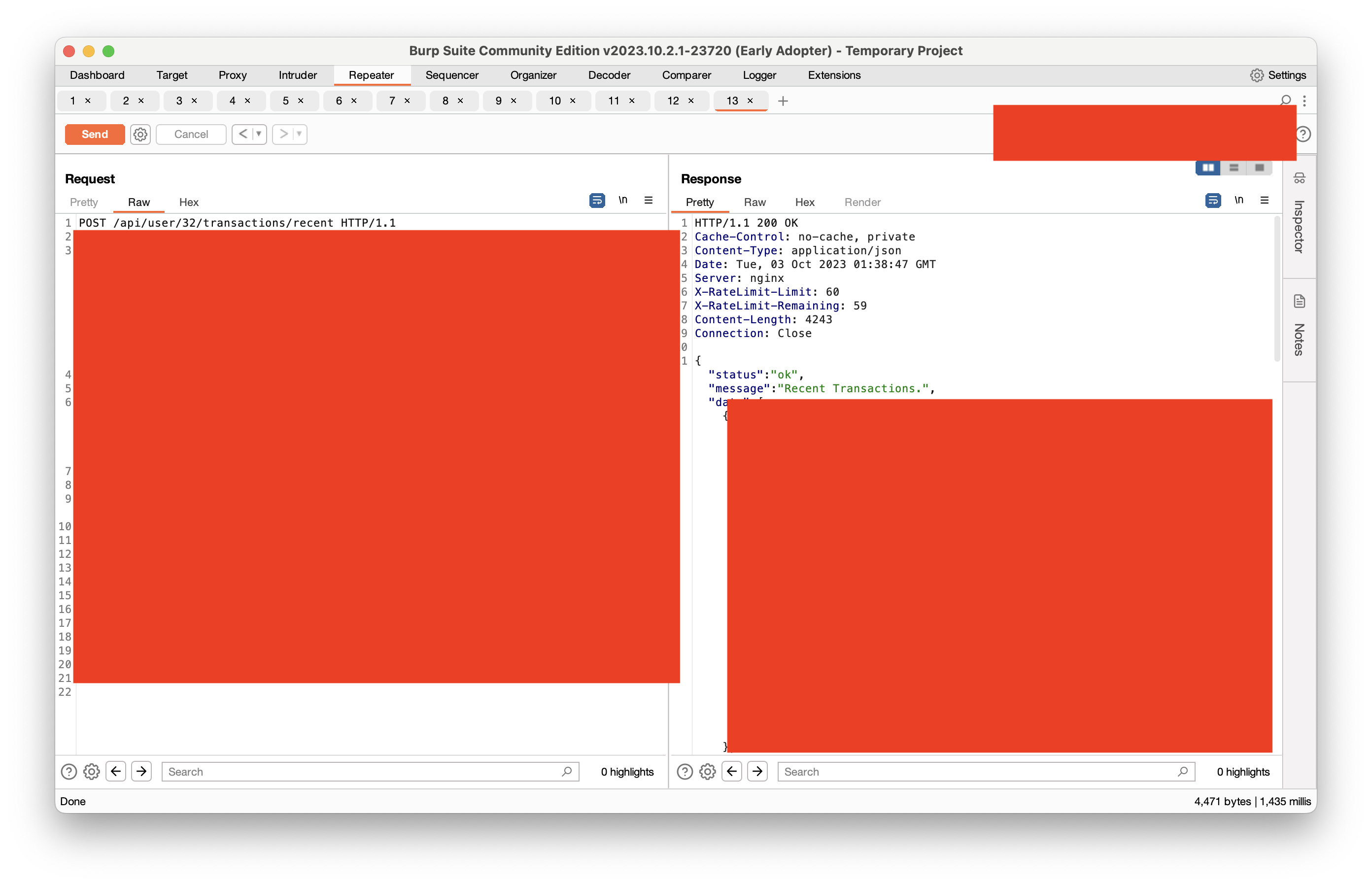Open Burp Settings
Viewport: 1372px width, 886px height.
(1278, 75)
